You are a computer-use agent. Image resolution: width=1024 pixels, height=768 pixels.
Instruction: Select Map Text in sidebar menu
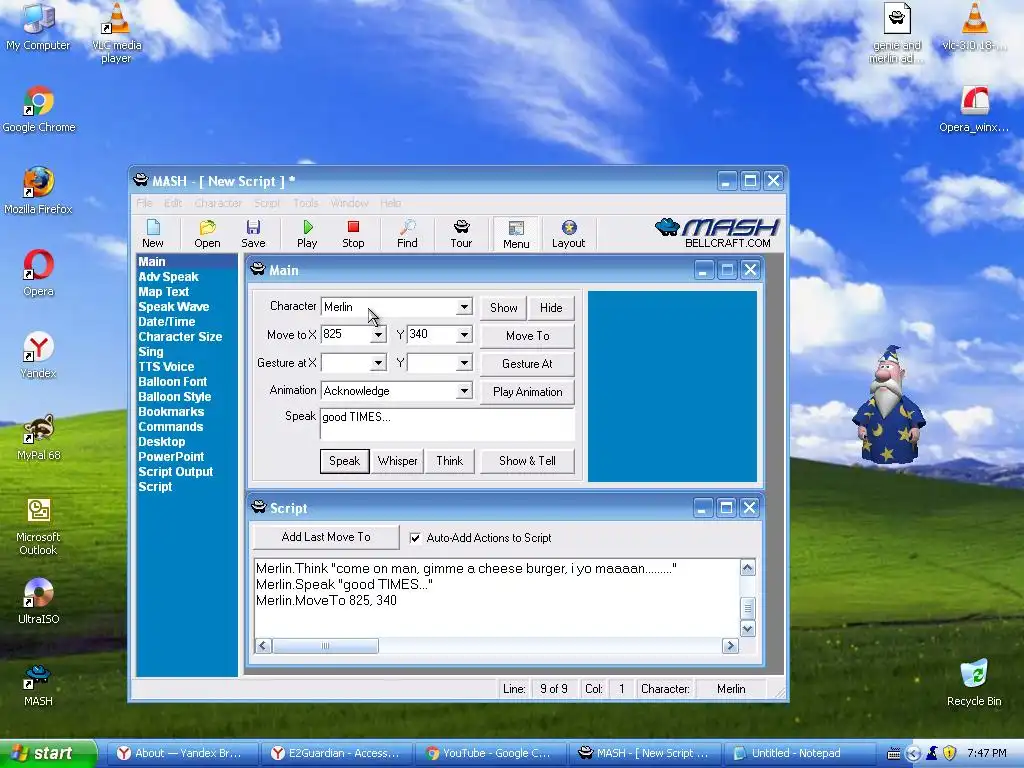click(x=163, y=292)
